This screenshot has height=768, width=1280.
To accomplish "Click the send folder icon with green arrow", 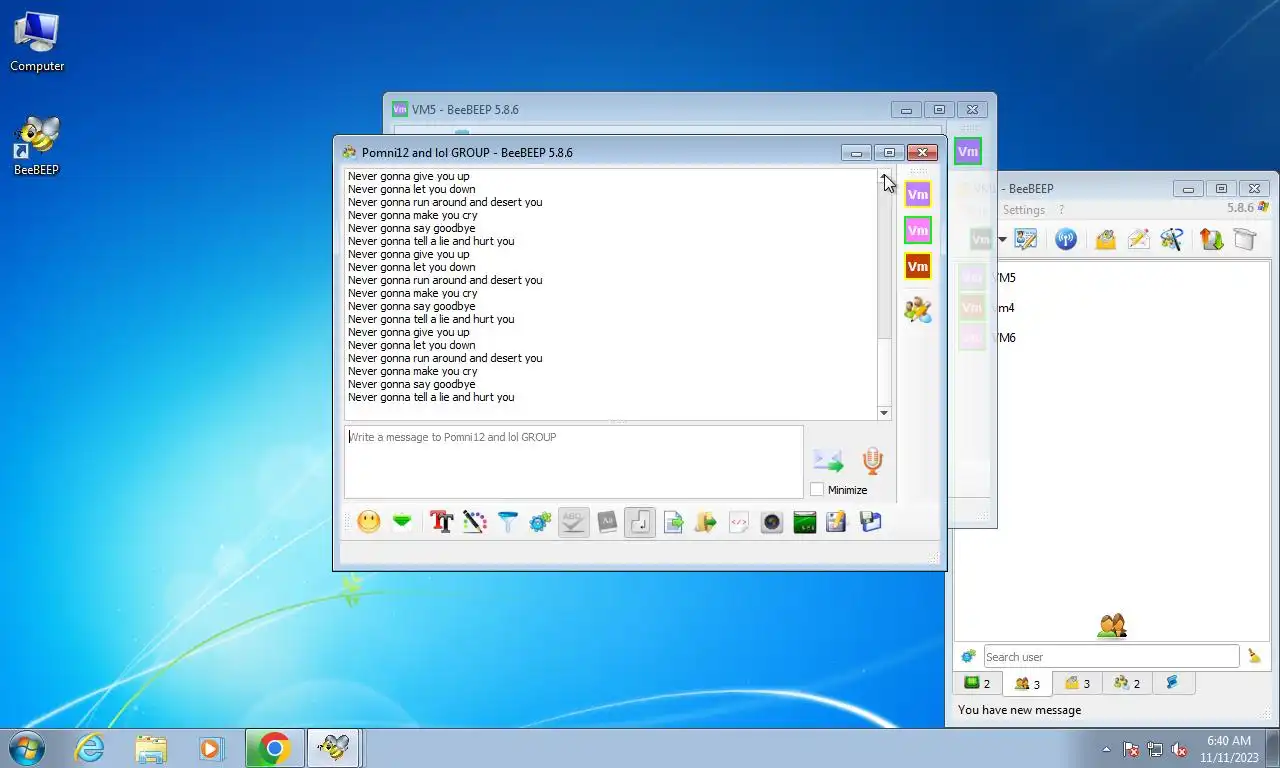I will [706, 522].
